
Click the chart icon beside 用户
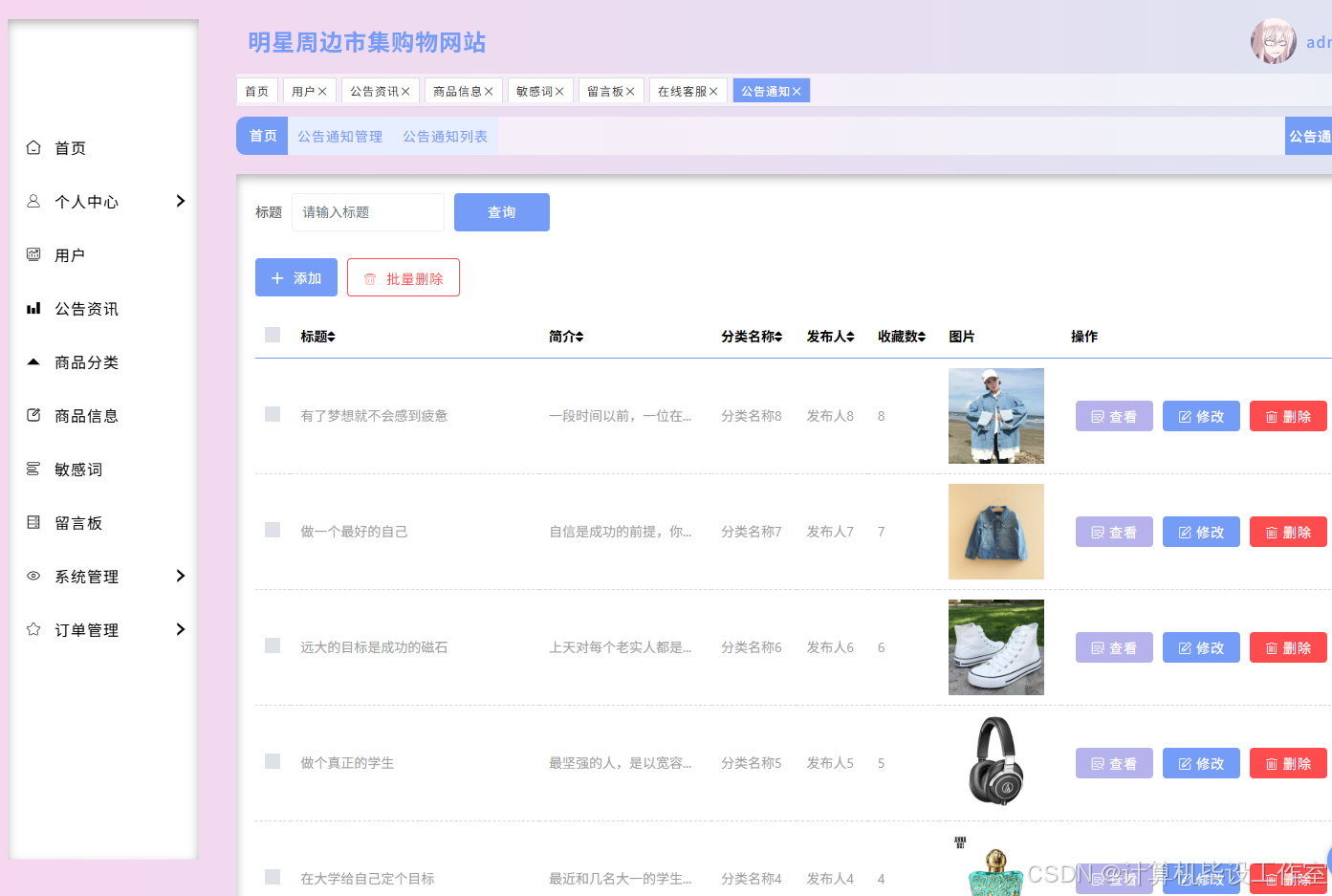pyautogui.click(x=33, y=254)
